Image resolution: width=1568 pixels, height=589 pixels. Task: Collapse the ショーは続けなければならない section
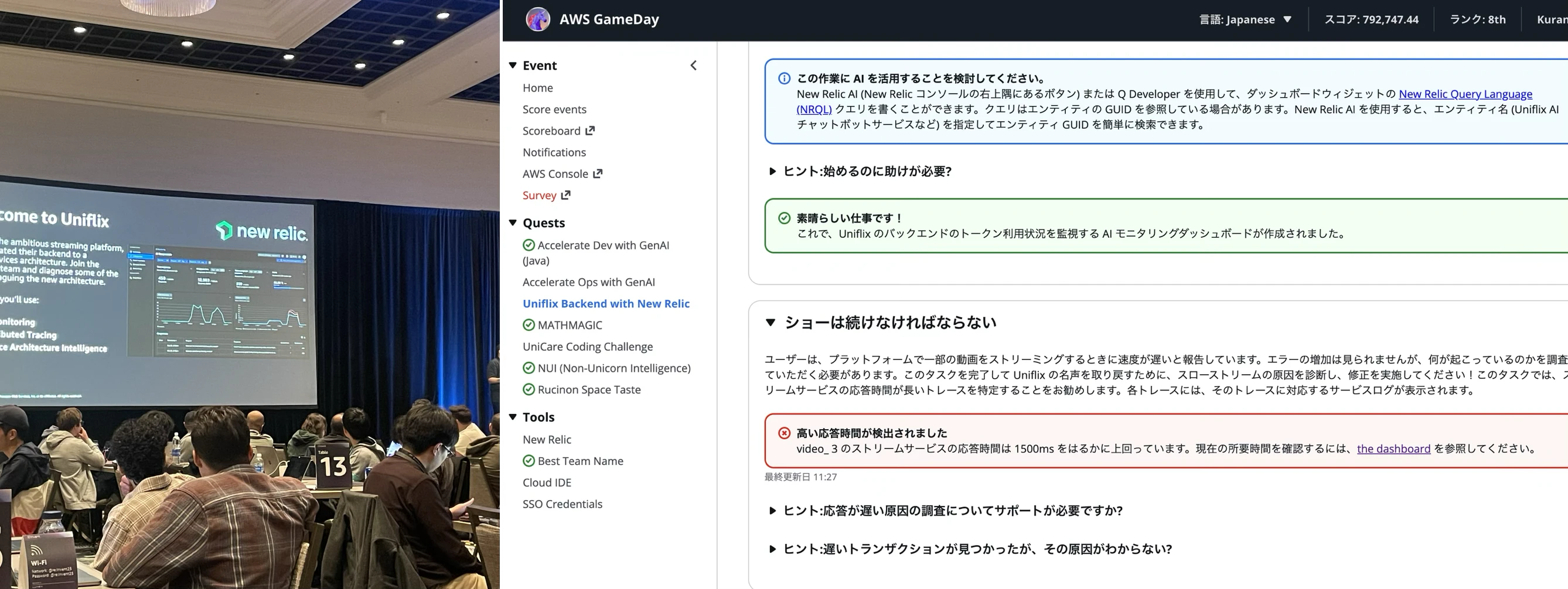pyautogui.click(x=771, y=323)
